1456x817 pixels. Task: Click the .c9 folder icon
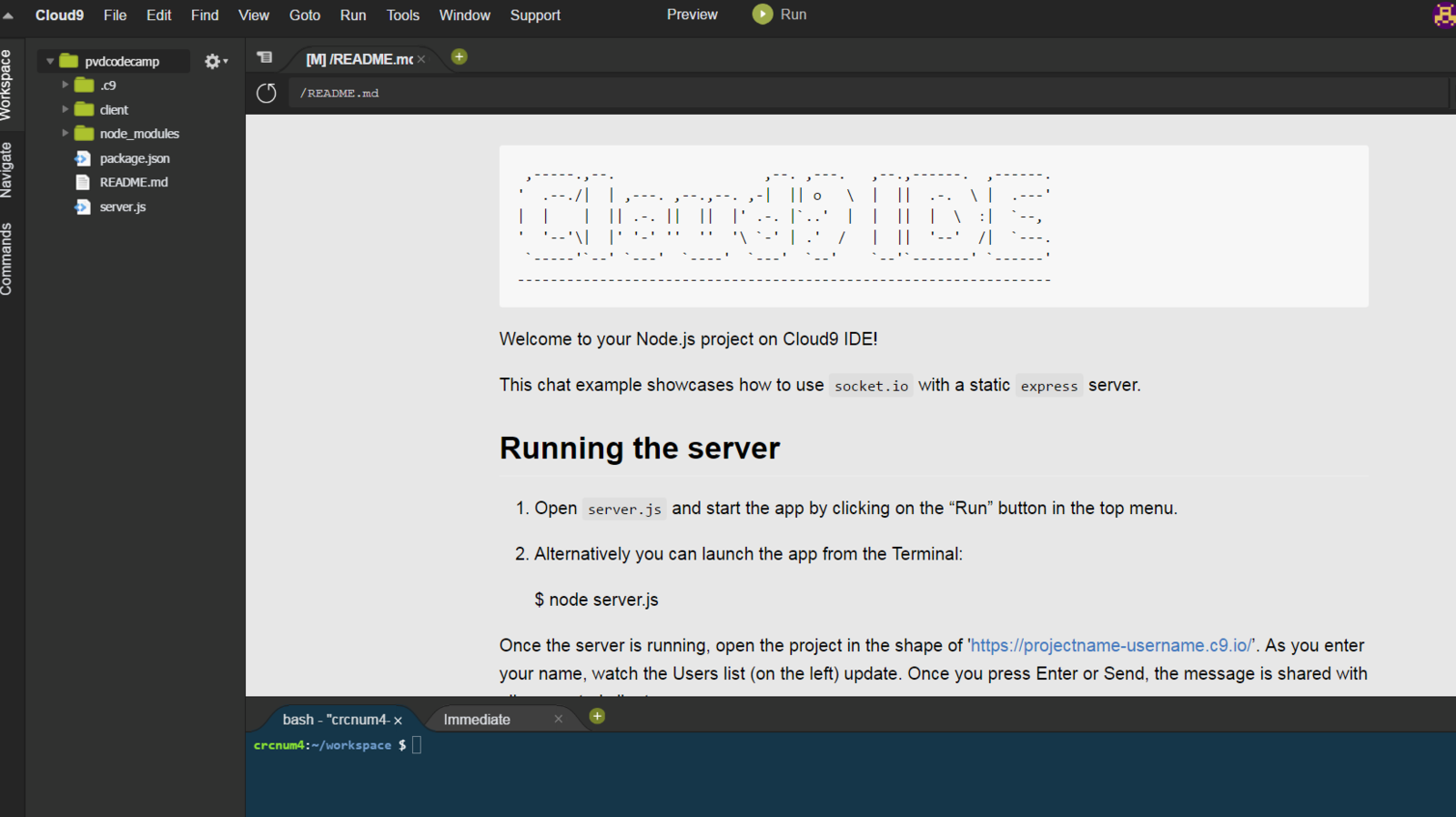tap(85, 85)
